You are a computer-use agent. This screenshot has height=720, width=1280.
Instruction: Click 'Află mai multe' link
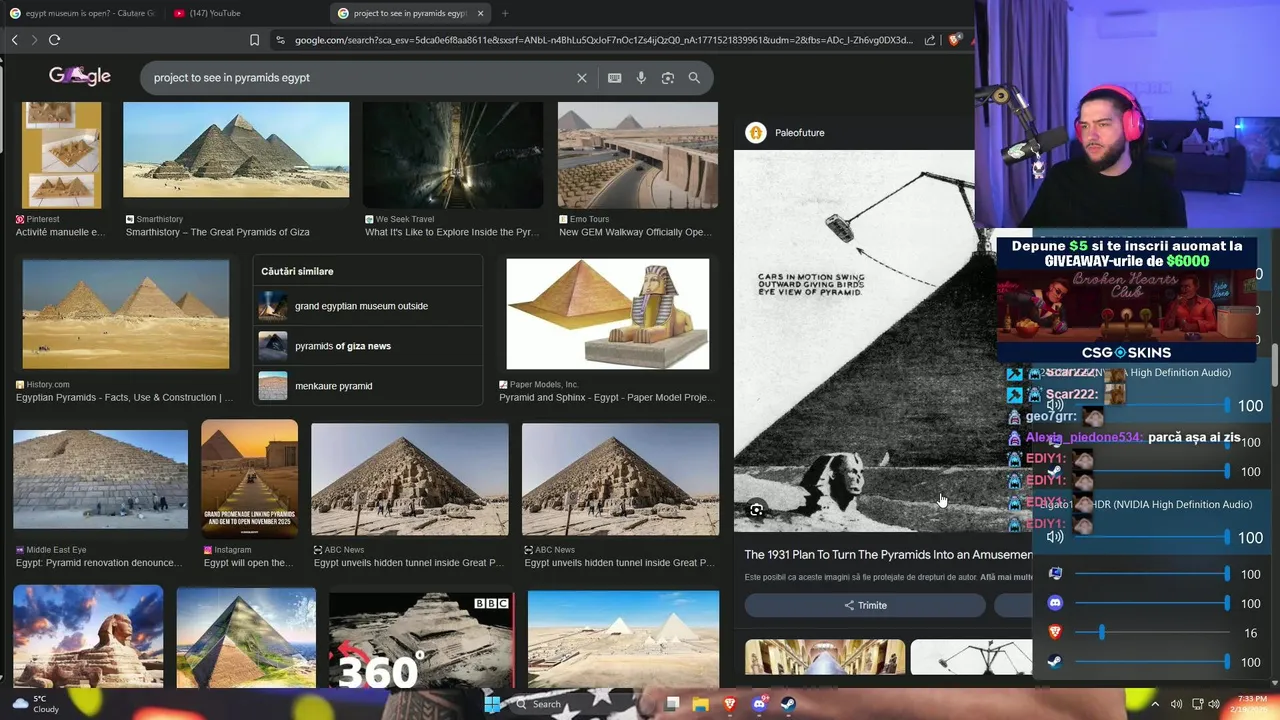pos(1006,577)
